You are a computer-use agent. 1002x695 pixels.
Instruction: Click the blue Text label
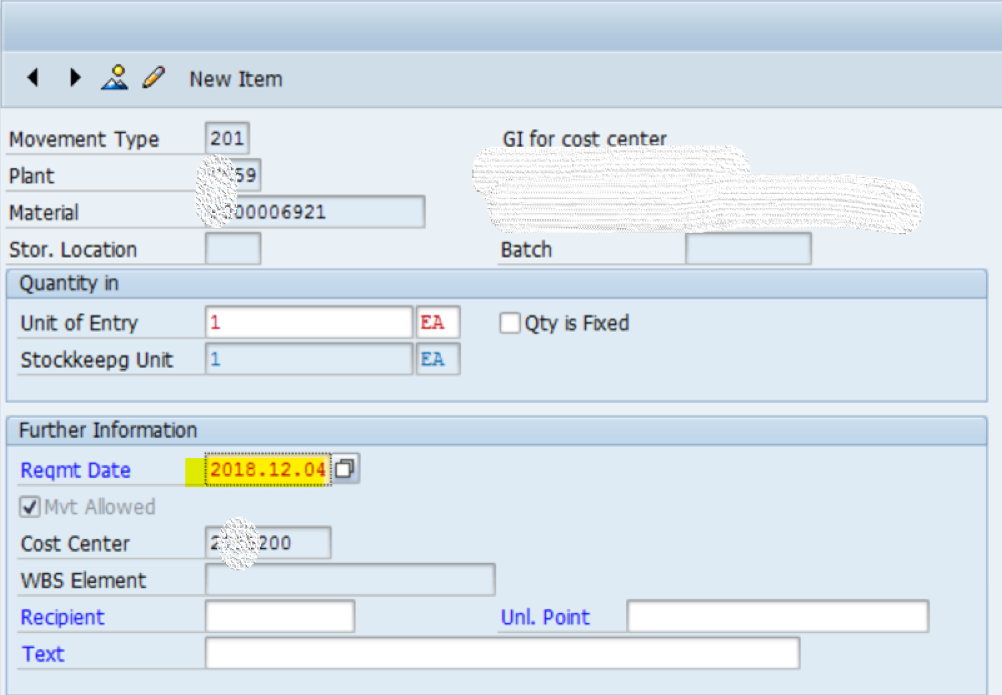[x=43, y=654]
